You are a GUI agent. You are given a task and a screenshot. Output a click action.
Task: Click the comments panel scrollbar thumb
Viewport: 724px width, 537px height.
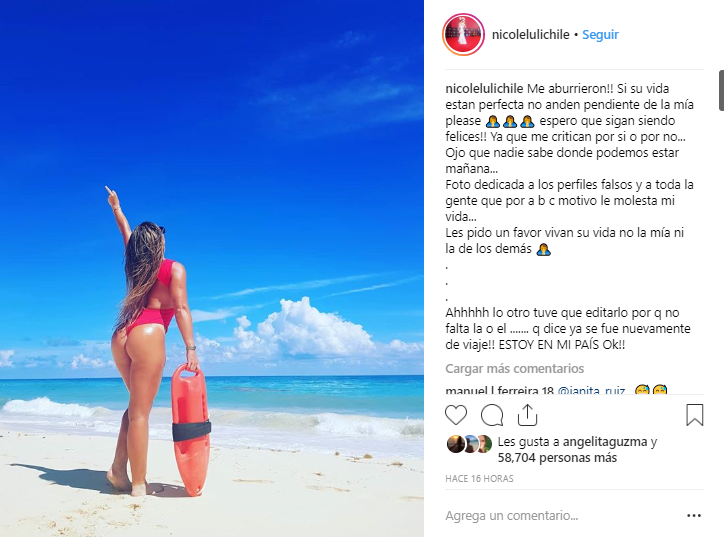tap(721, 91)
